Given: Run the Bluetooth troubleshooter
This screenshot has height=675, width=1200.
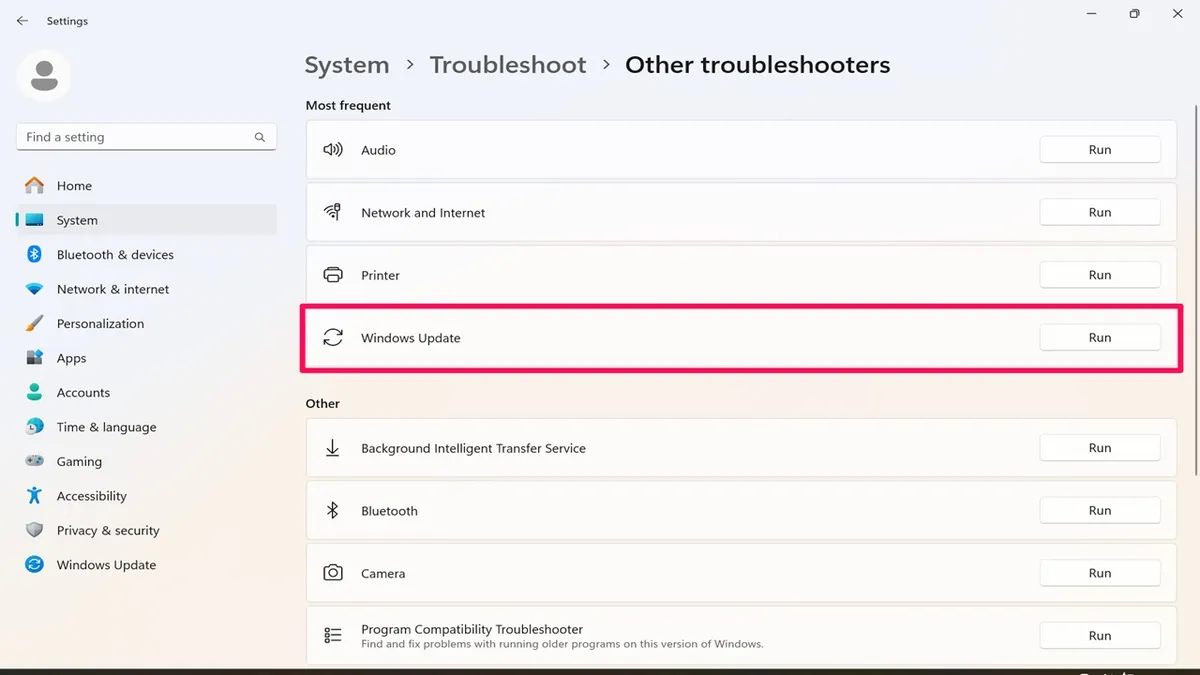Looking at the screenshot, I should click(x=1100, y=511).
